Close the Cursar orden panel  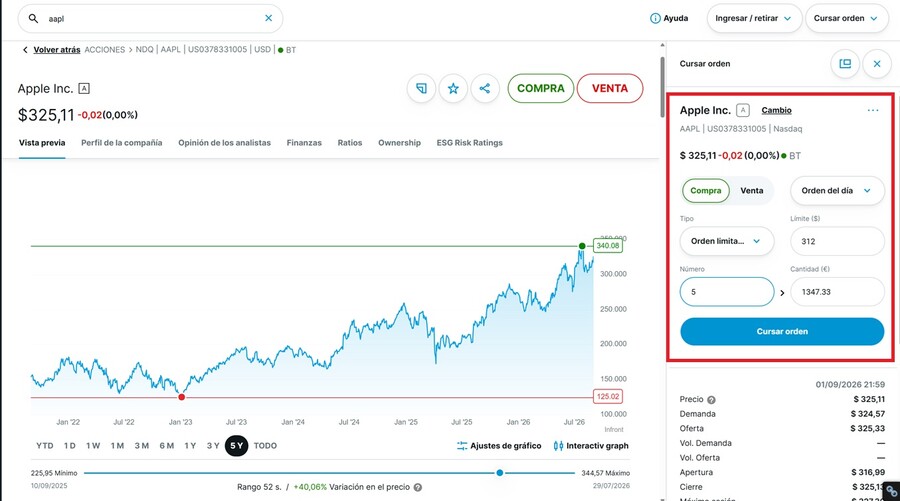tap(877, 64)
